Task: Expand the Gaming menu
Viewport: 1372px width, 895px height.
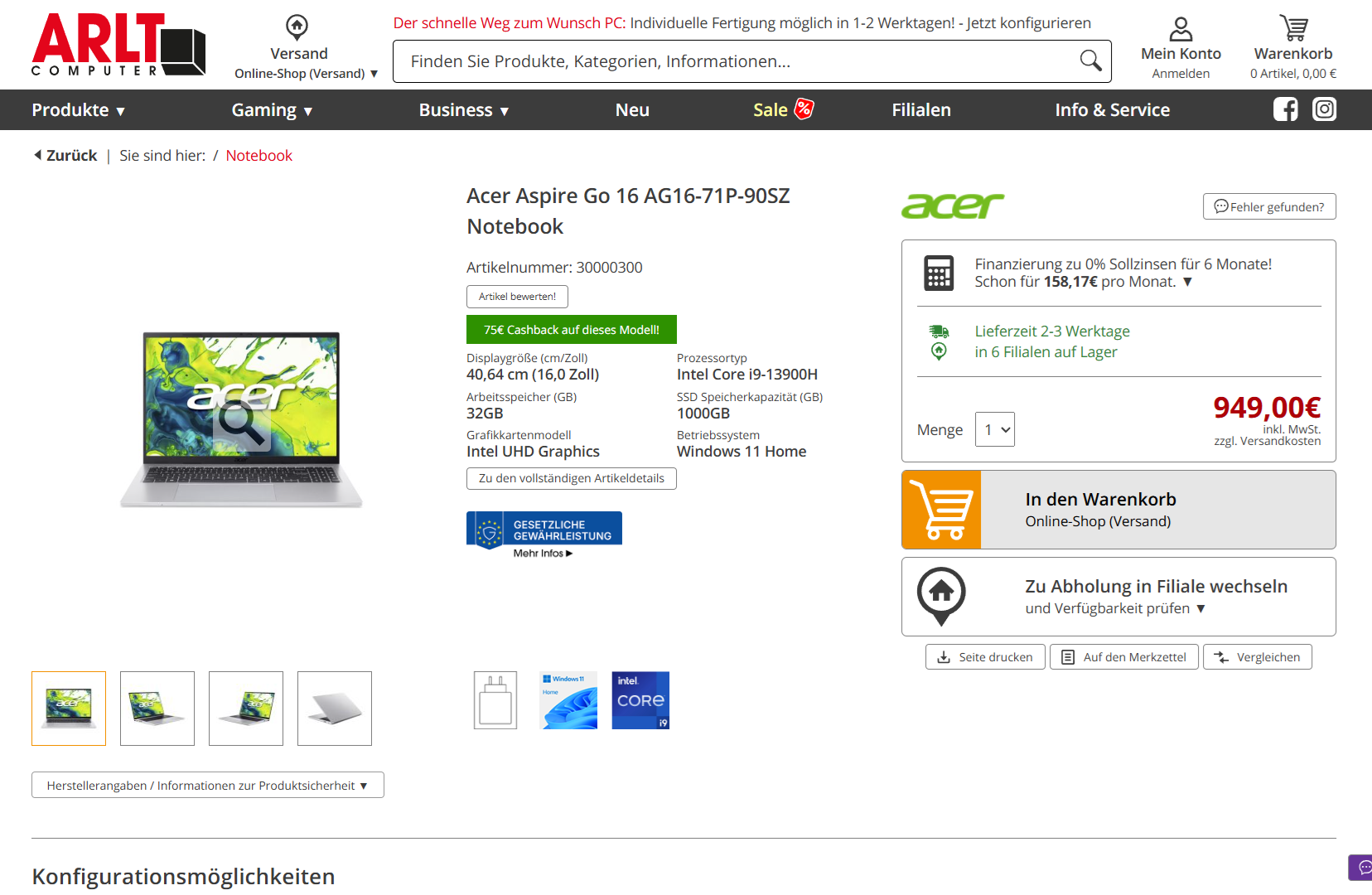Action: pos(272,109)
